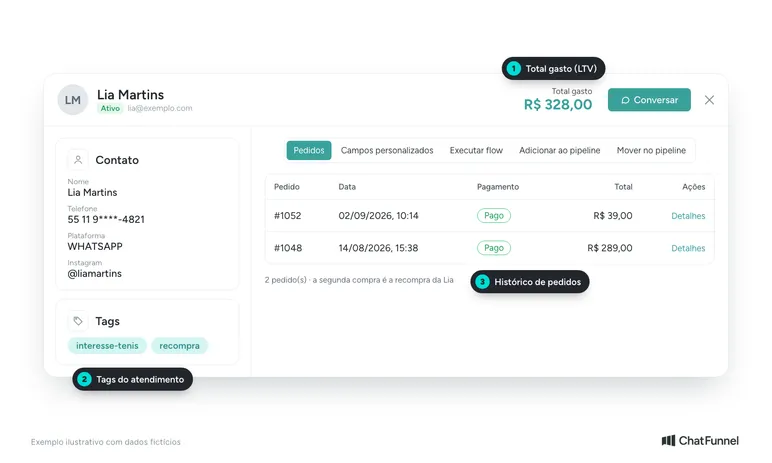Click the Pago badge for order #1052

pyautogui.click(x=494, y=216)
